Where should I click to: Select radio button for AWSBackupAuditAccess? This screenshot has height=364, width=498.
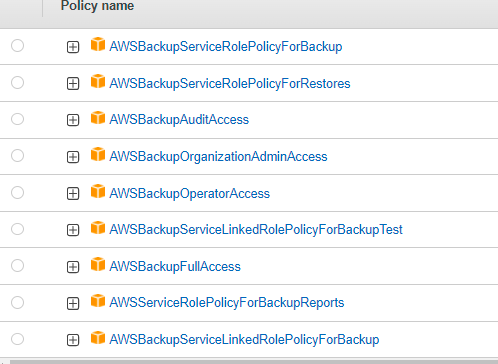pyautogui.click(x=17, y=119)
